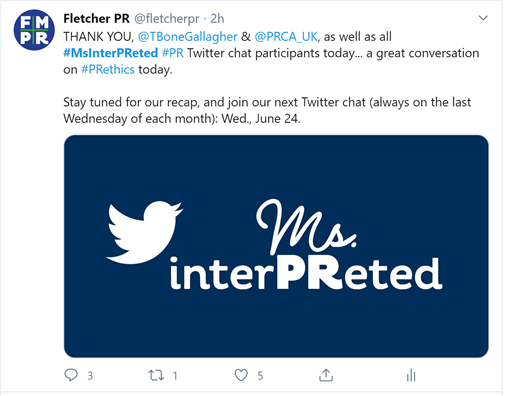The height and width of the screenshot is (396, 513).
Task: Retweet this Fletcher PR tweet
Action: pyautogui.click(x=156, y=376)
